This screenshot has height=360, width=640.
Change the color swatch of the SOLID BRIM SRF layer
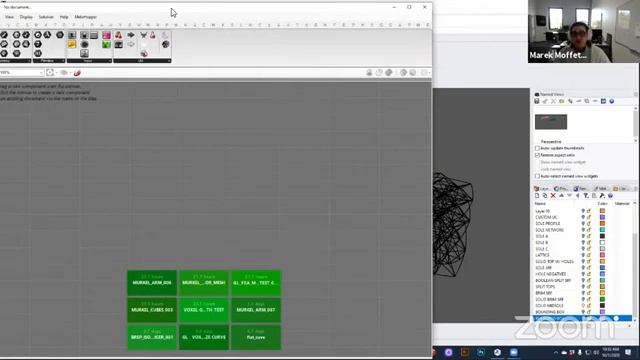coord(602,300)
